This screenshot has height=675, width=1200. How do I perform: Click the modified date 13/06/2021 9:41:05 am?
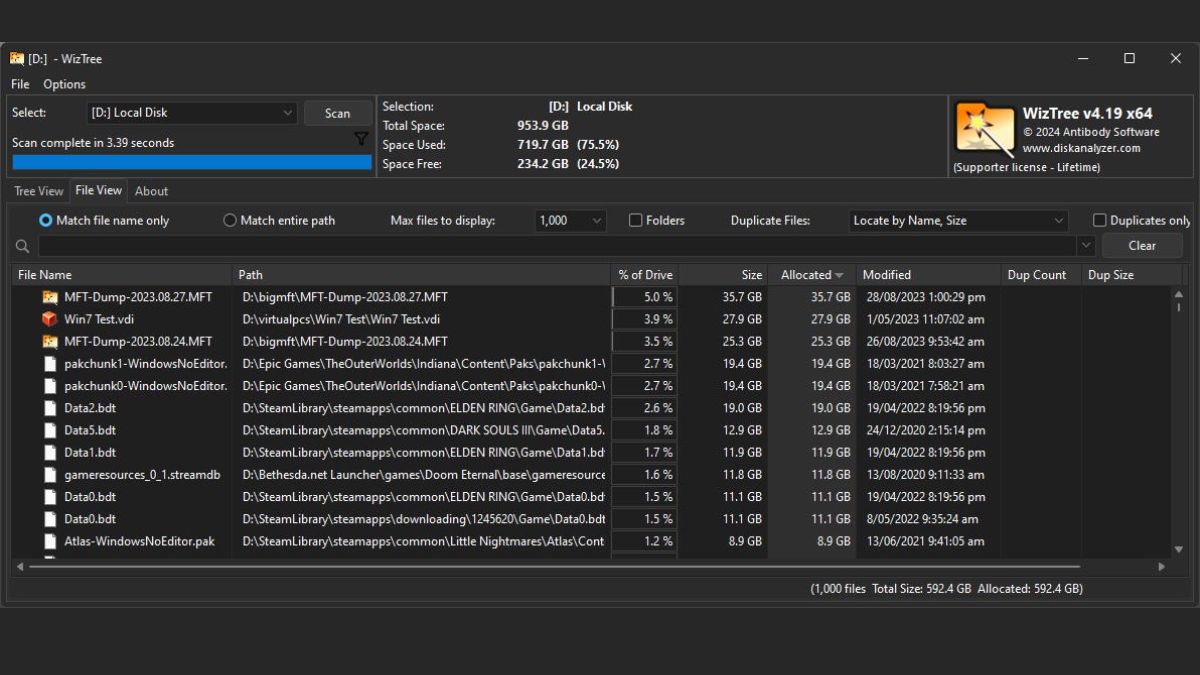pos(926,541)
